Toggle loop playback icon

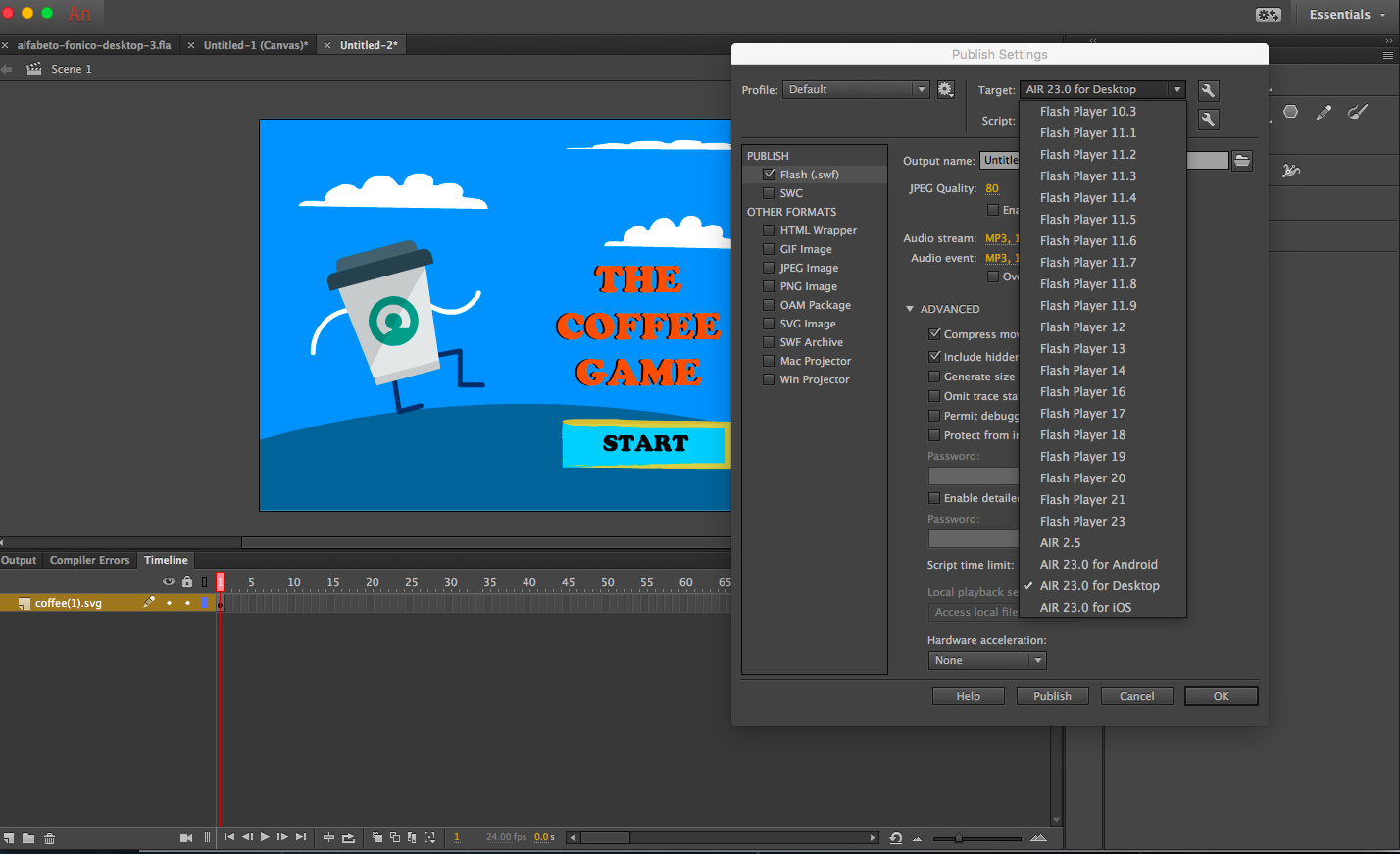348,837
